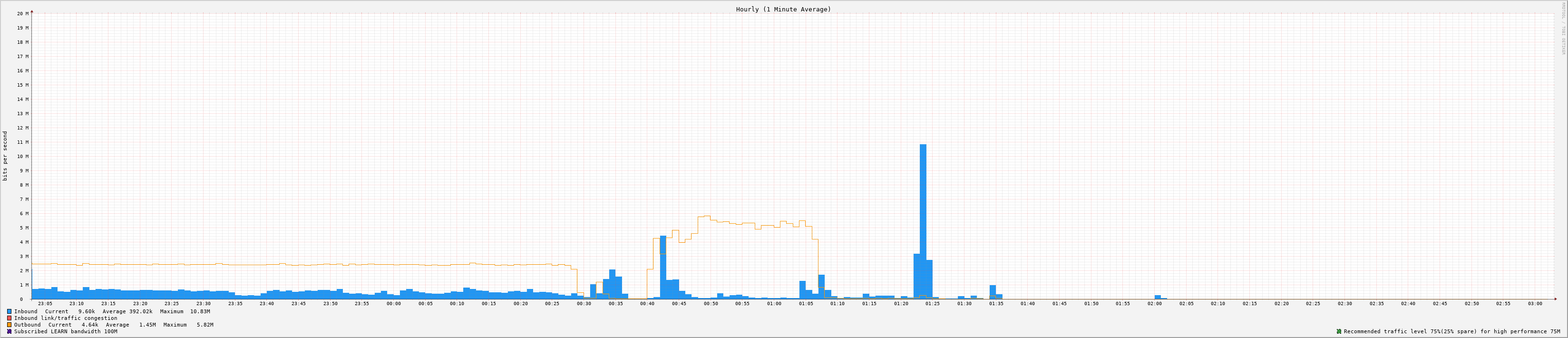This screenshot has width=1568, height=338.
Task: Click the red arrow at x-axis end
Action: click(1555, 299)
